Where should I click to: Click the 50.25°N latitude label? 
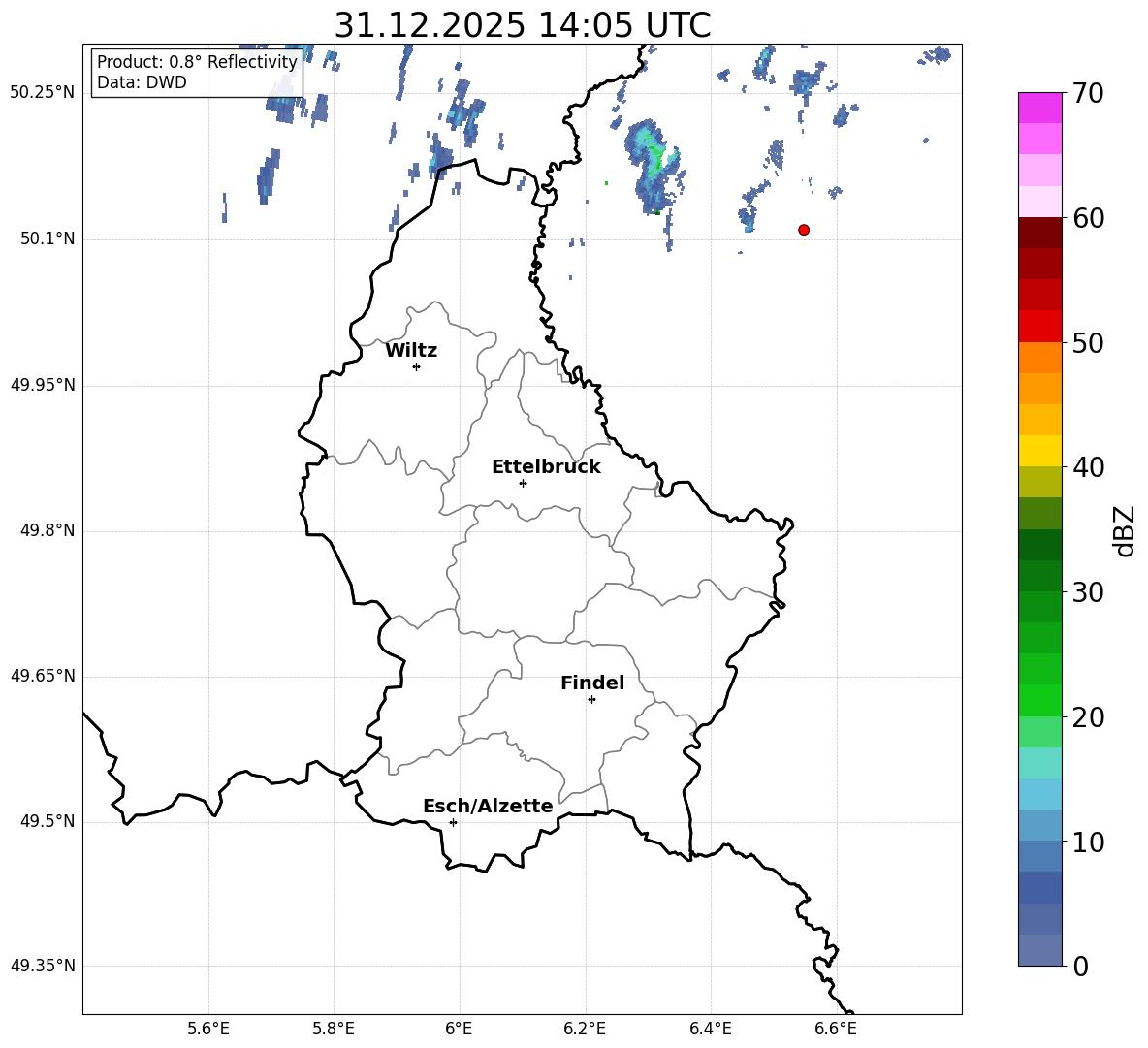(x=43, y=93)
